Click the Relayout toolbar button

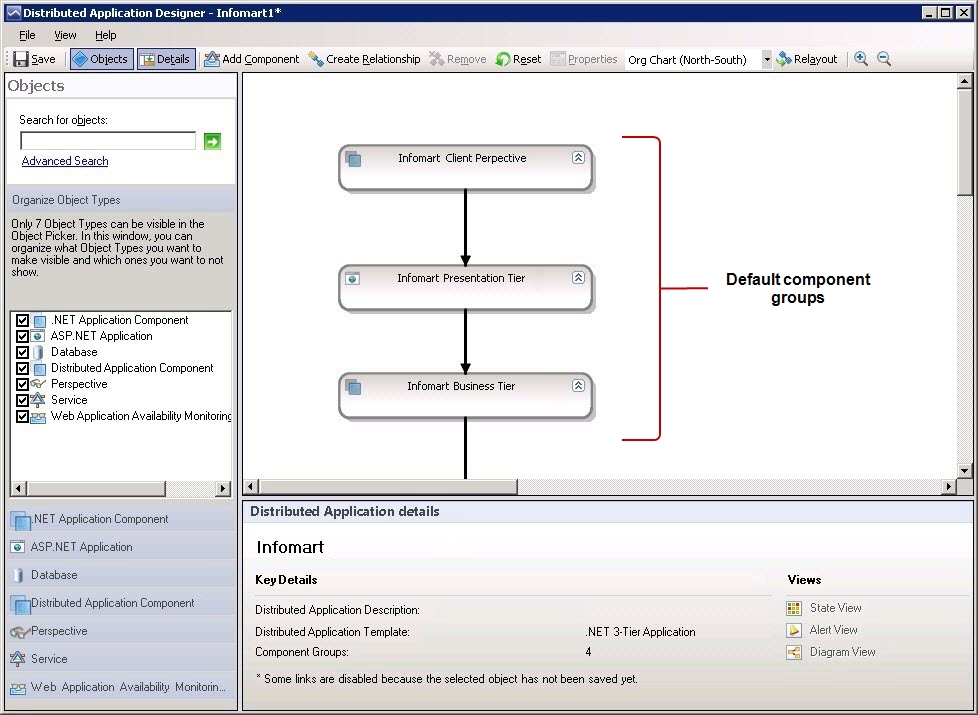(806, 59)
